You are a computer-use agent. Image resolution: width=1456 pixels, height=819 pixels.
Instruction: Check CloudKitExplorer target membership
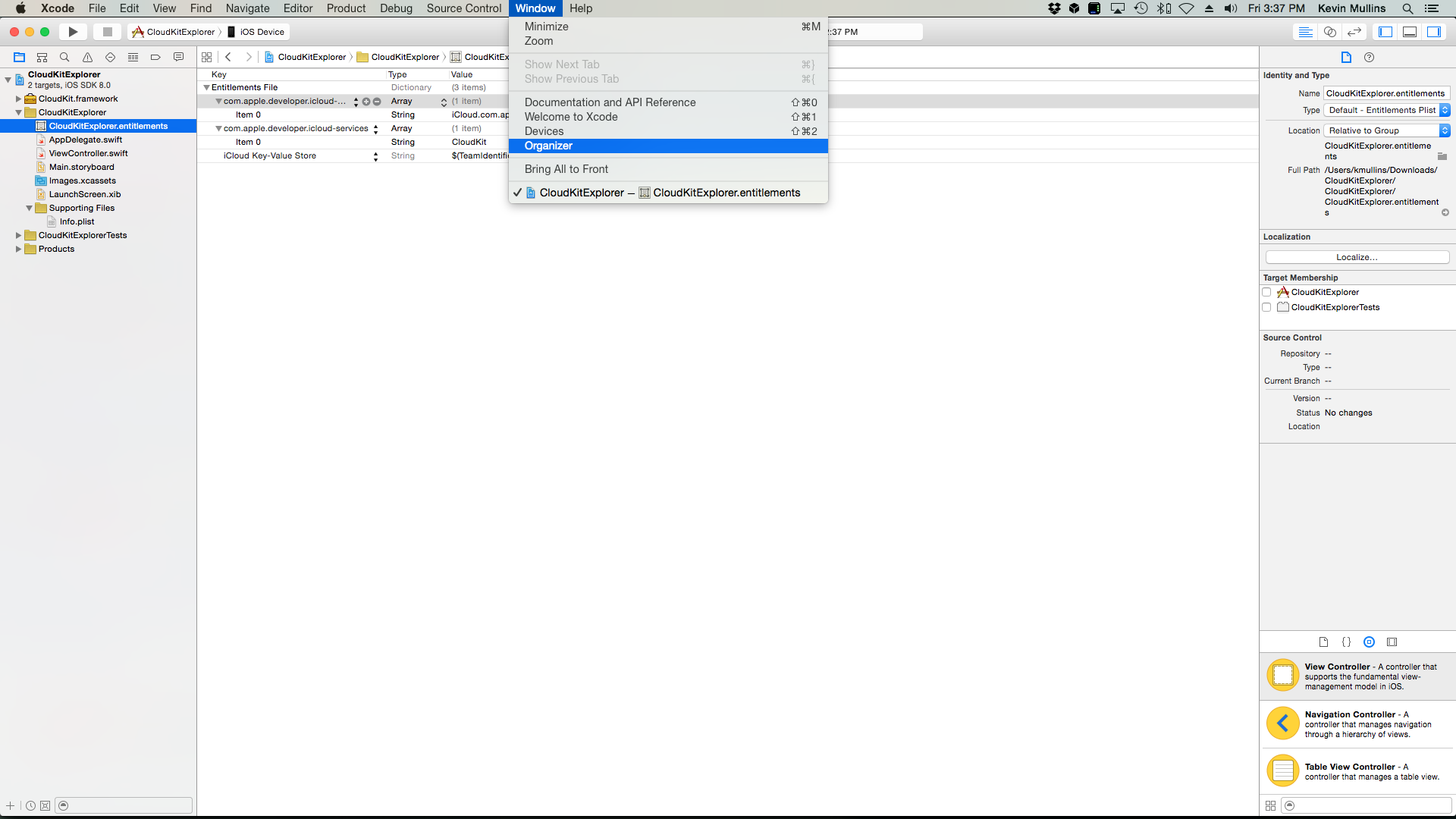[1266, 292]
